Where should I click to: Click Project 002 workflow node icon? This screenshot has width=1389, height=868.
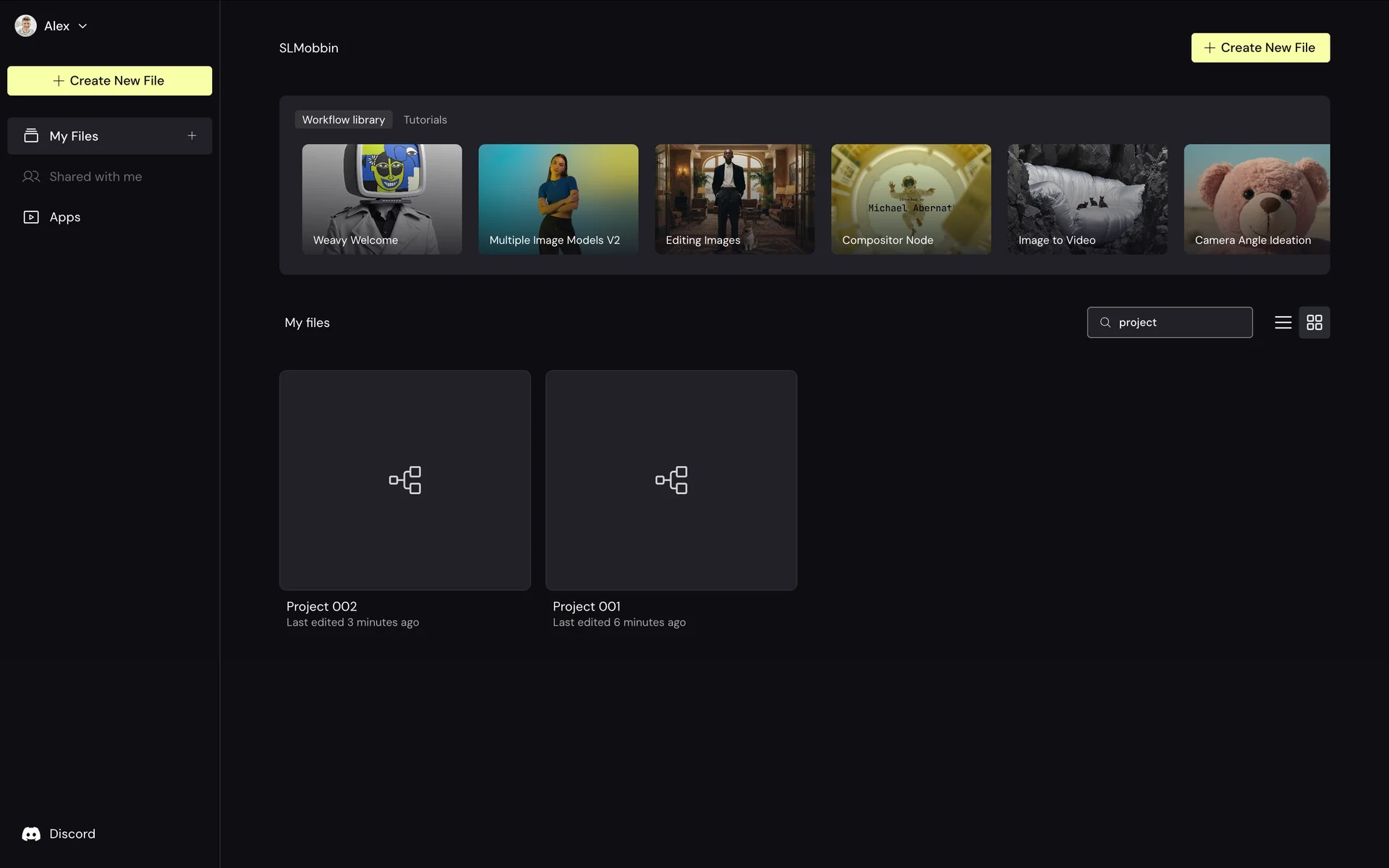pos(405,480)
